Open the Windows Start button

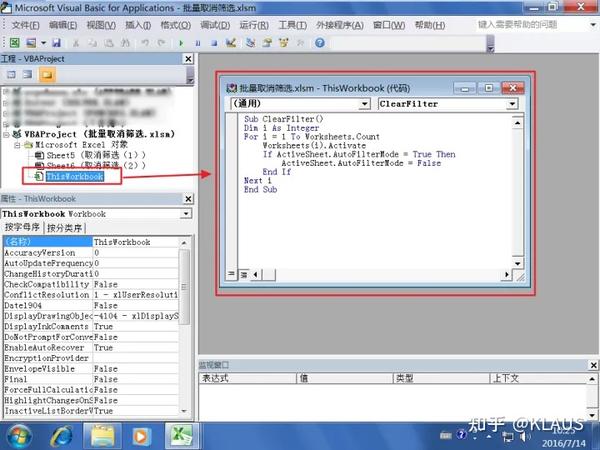click(x=18, y=436)
